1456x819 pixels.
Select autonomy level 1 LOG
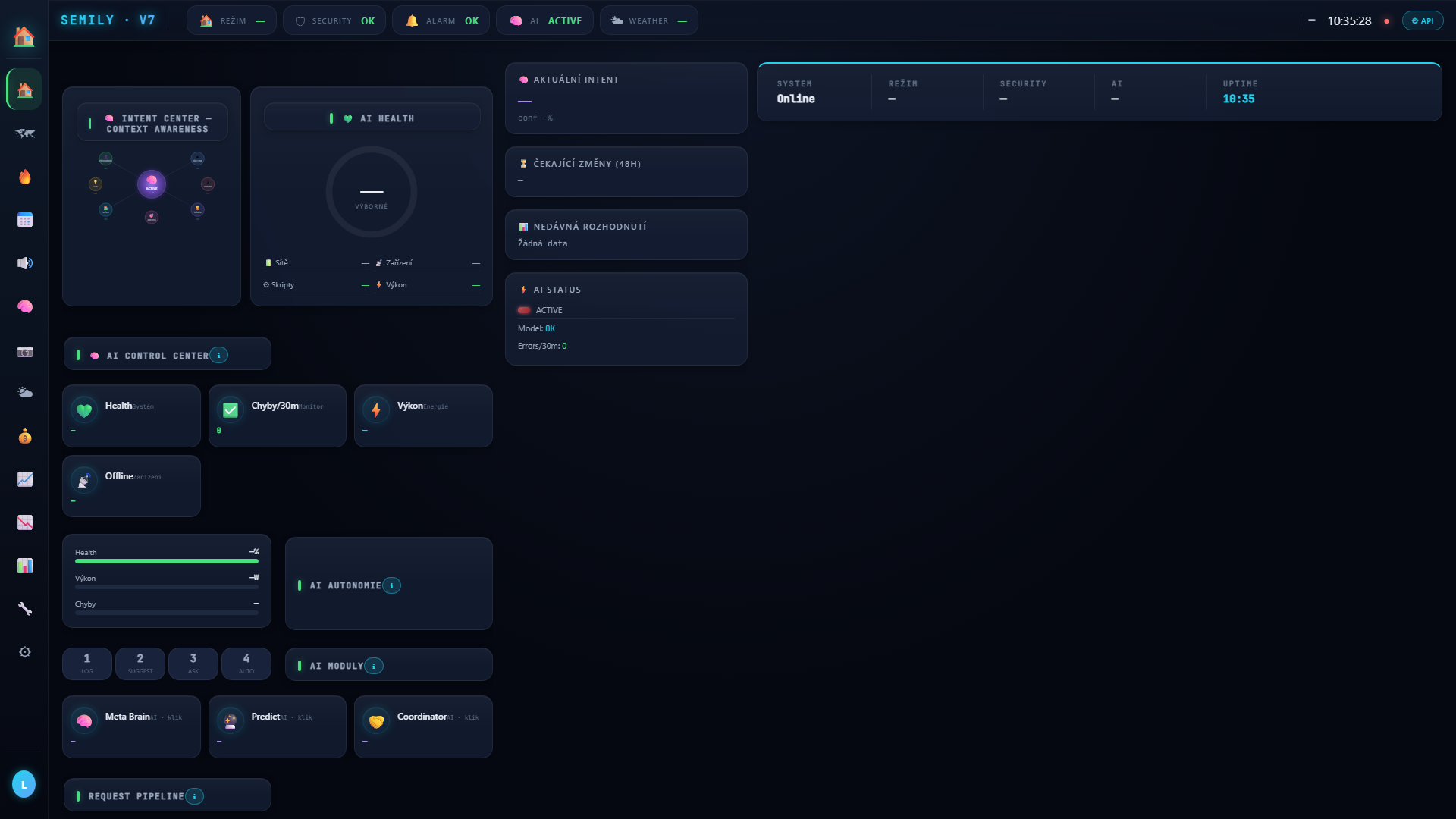pyautogui.click(x=87, y=664)
